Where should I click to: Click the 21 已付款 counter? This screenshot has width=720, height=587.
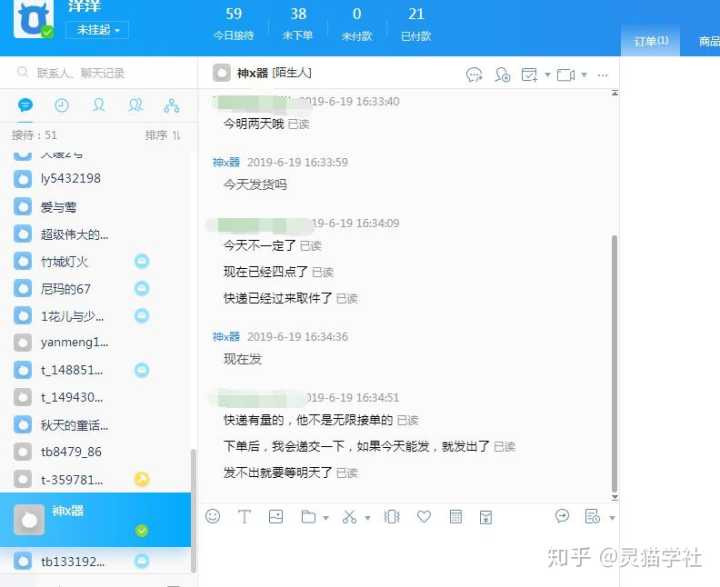[416, 23]
